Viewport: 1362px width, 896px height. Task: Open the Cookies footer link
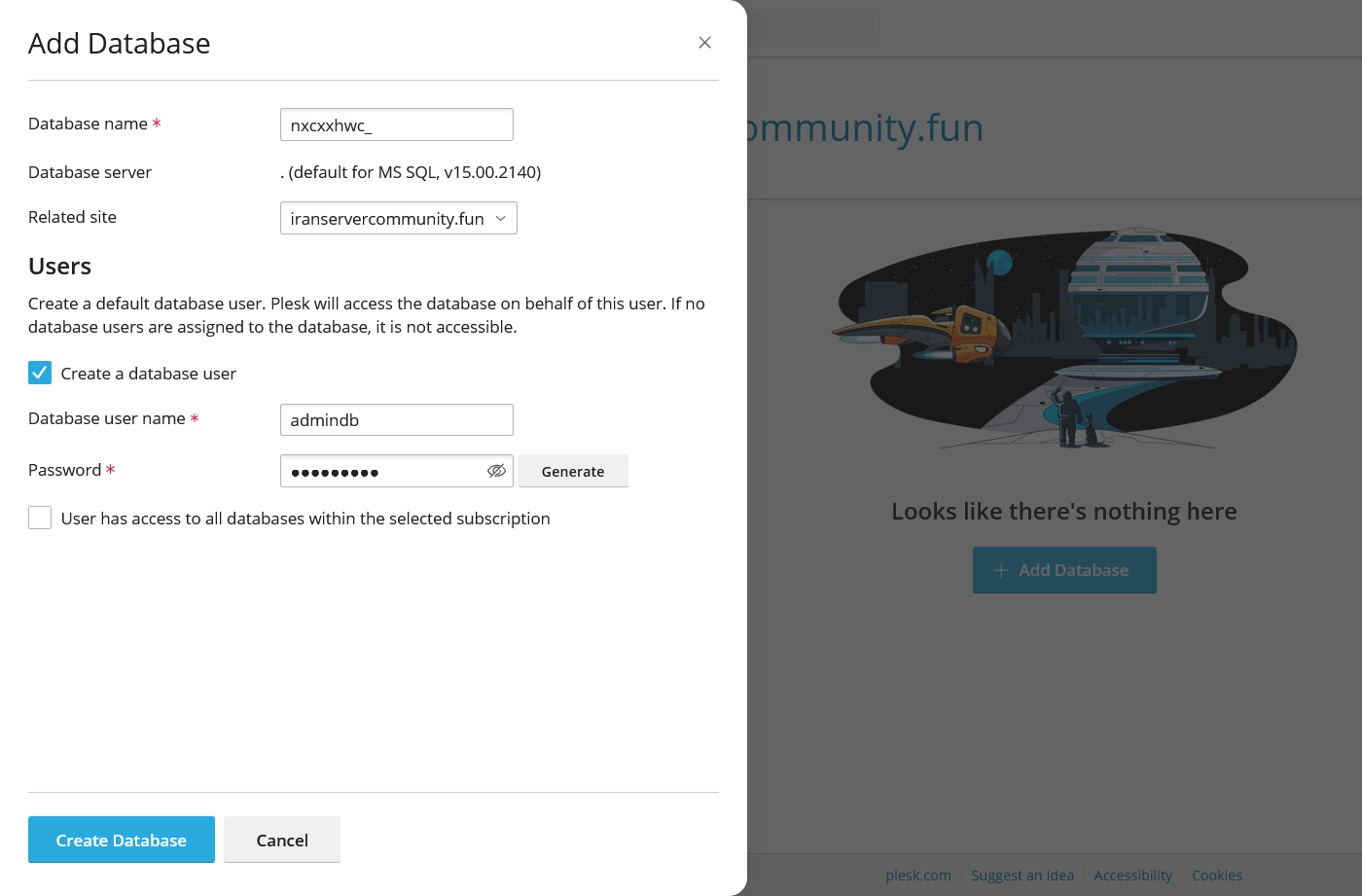[x=1217, y=876]
